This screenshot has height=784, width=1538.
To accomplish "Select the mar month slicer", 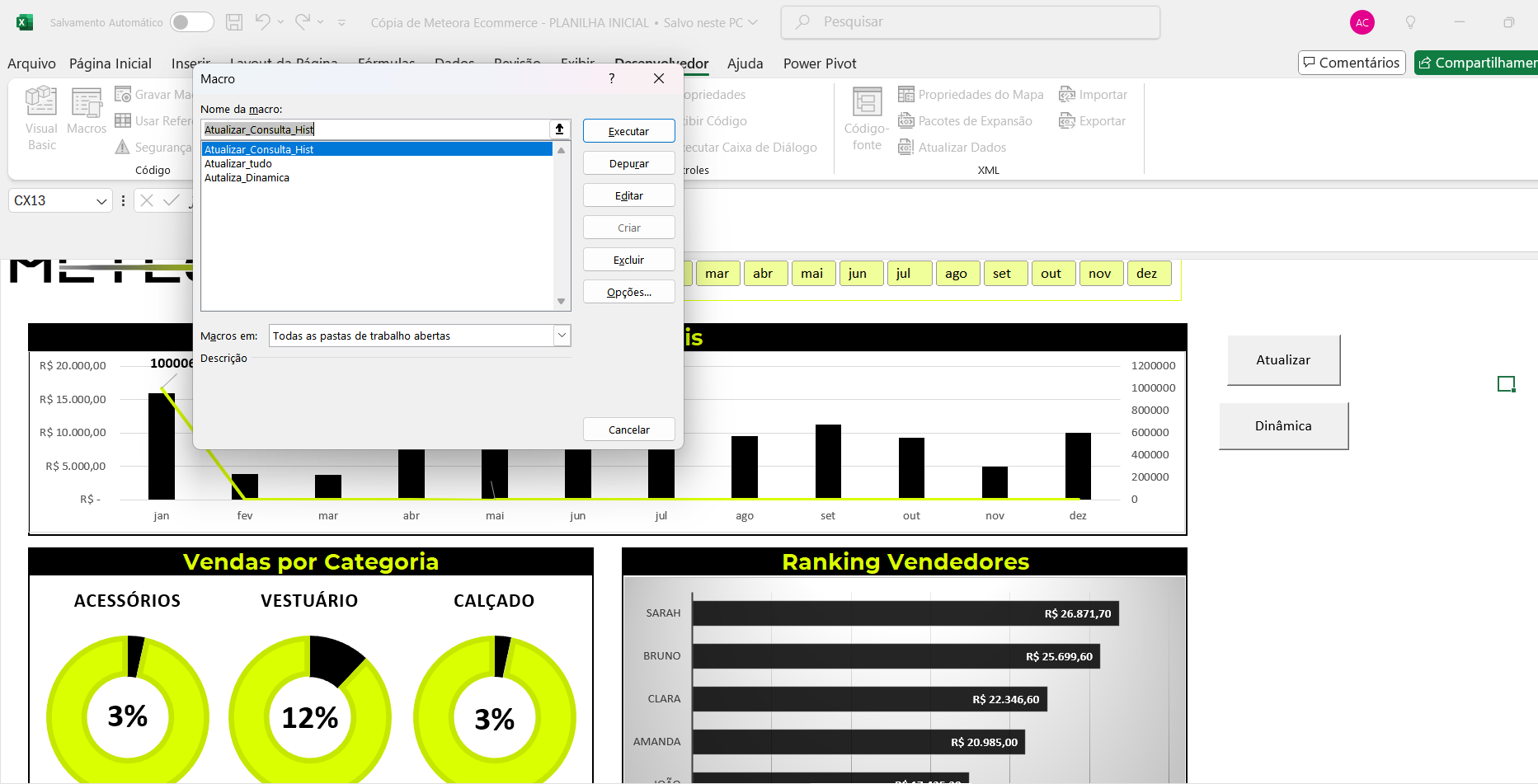I will click(x=717, y=274).
